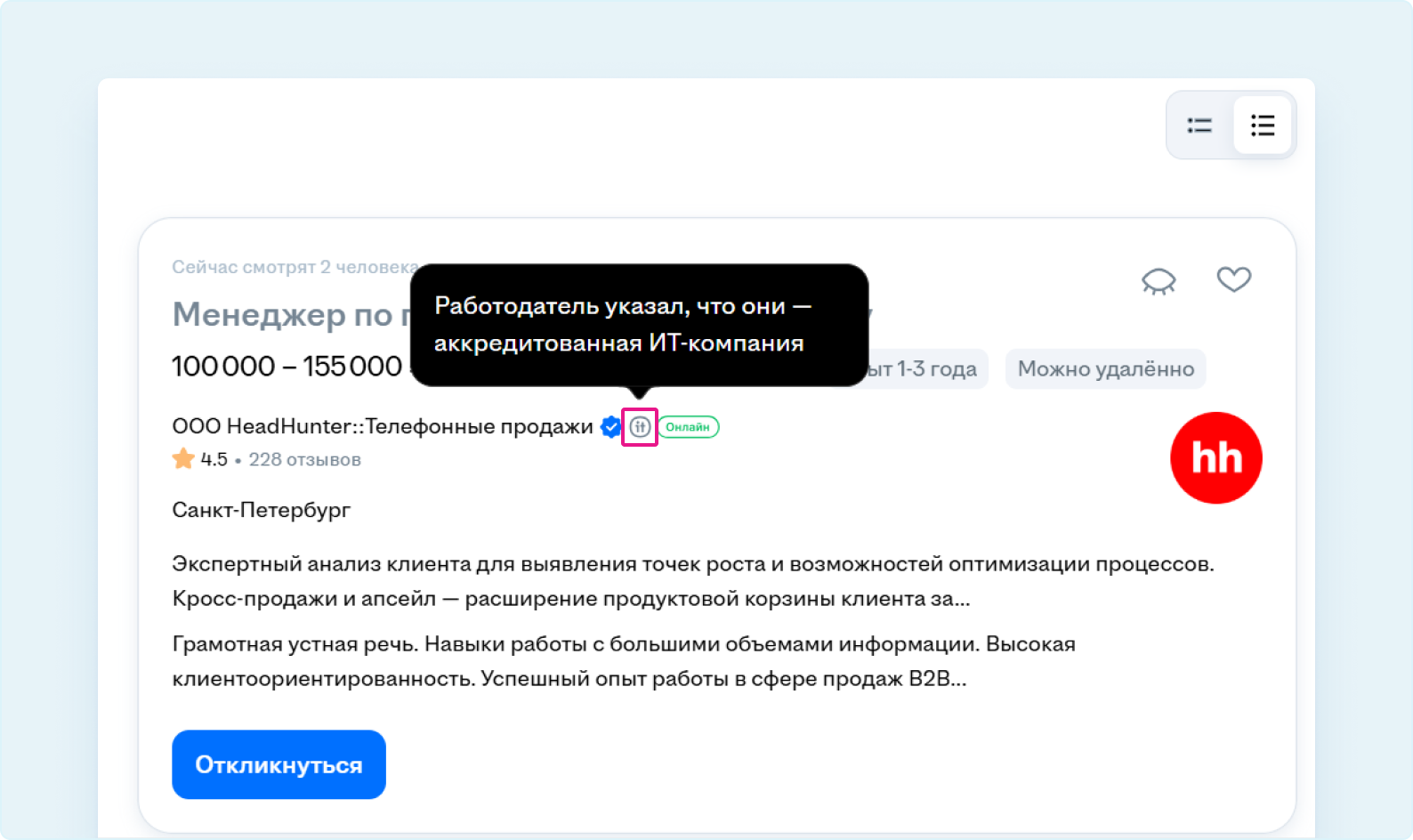Click the Экспертный анализ клиента description text
The width and height of the screenshot is (1413, 840).
pyautogui.click(x=692, y=564)
